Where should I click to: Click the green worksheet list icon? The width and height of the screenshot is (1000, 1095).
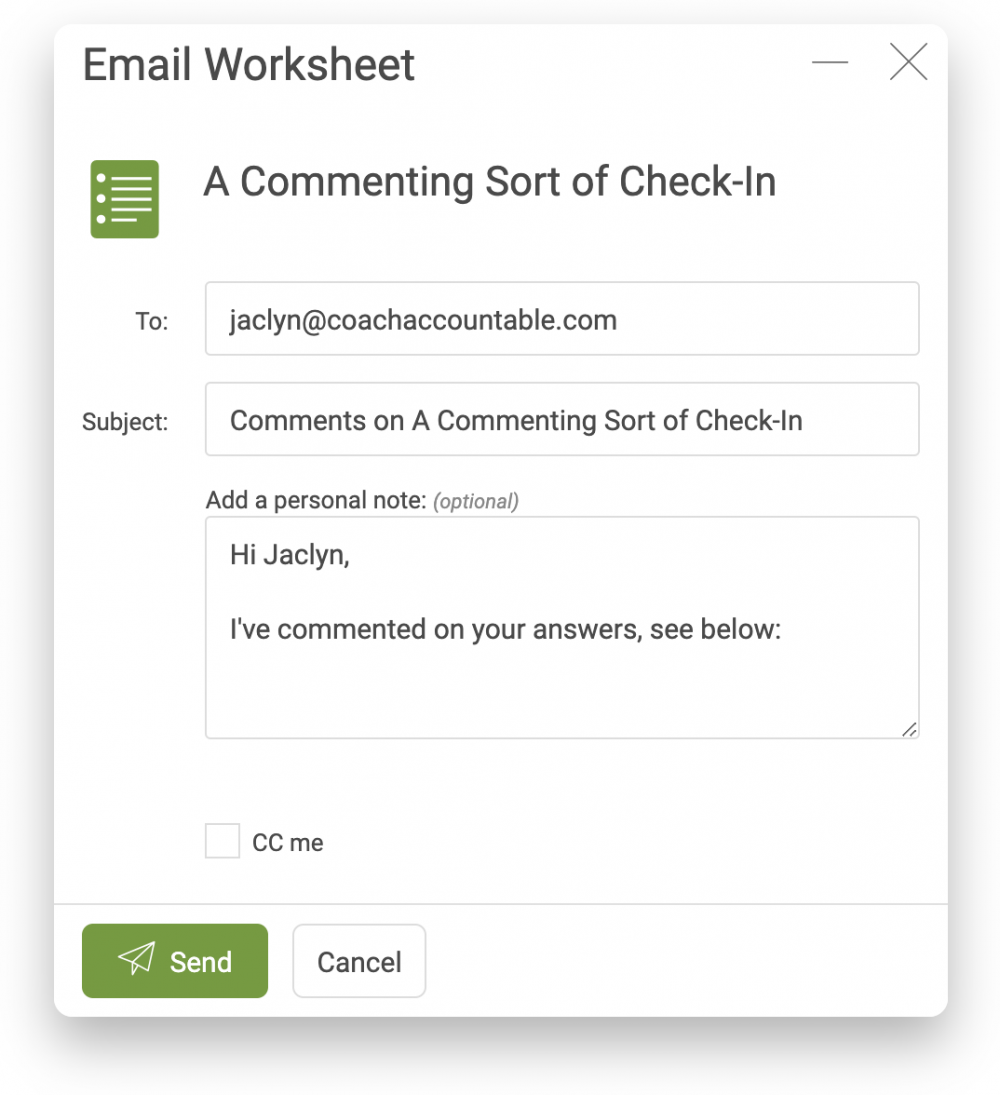point(124,199)
